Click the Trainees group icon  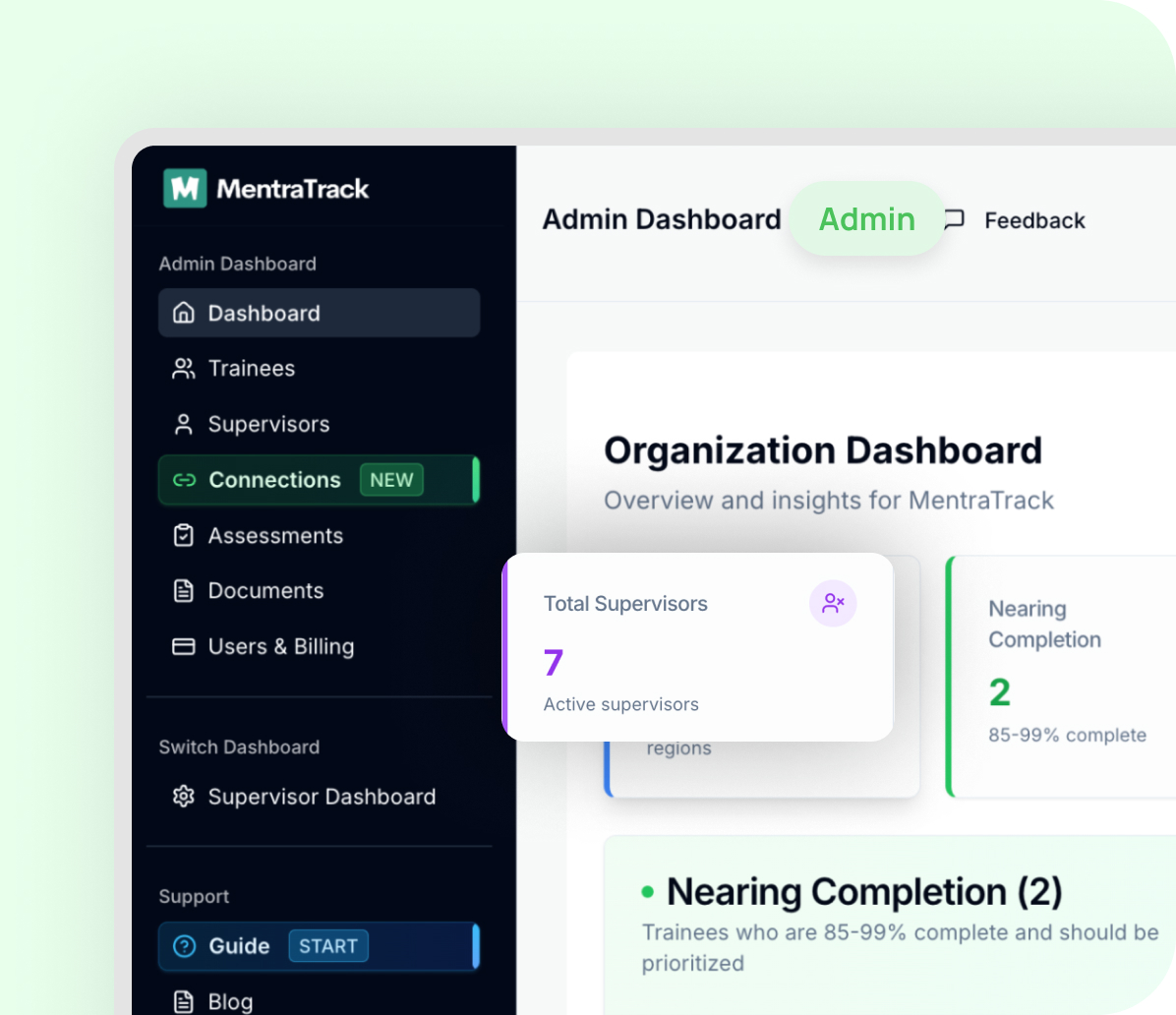183,368
